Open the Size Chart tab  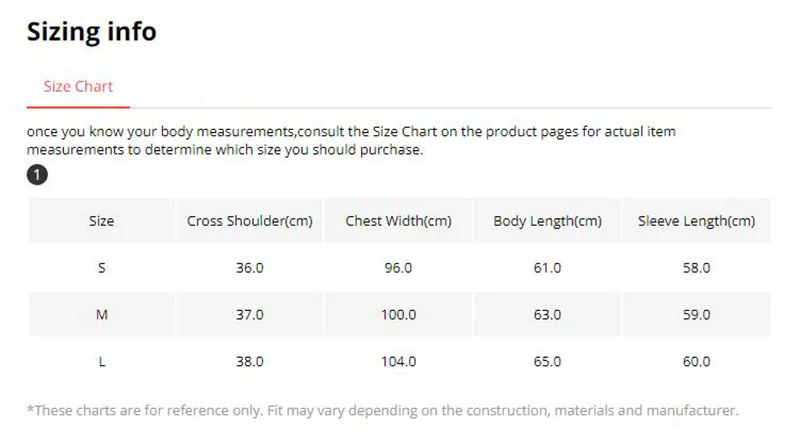click(x=78, y=86)
